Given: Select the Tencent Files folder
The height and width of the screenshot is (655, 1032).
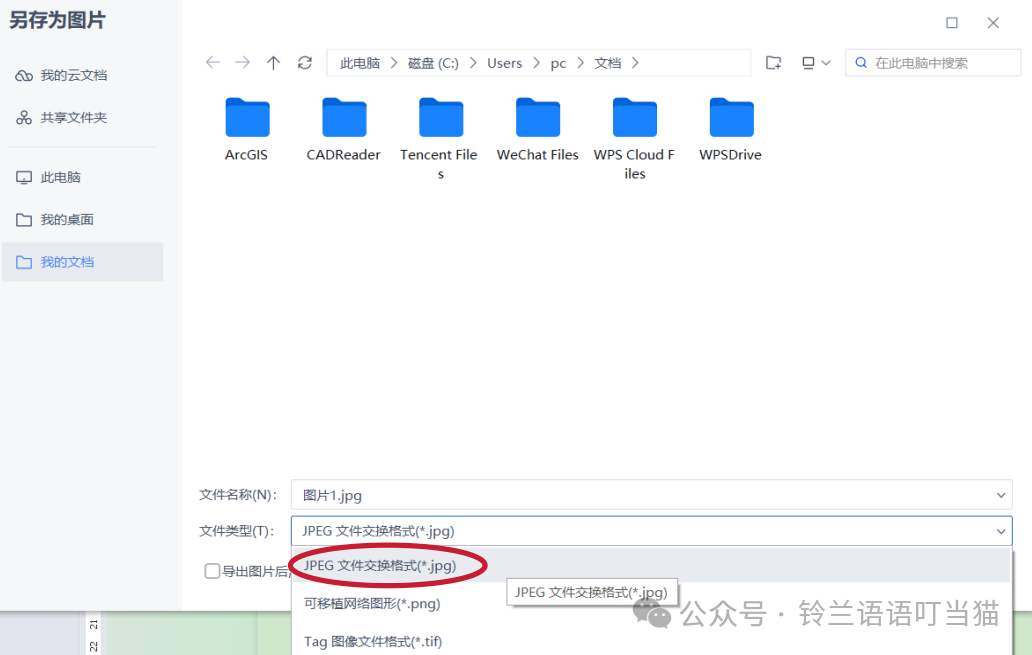Looking at the screenshot, I should (x=440, y=139).
